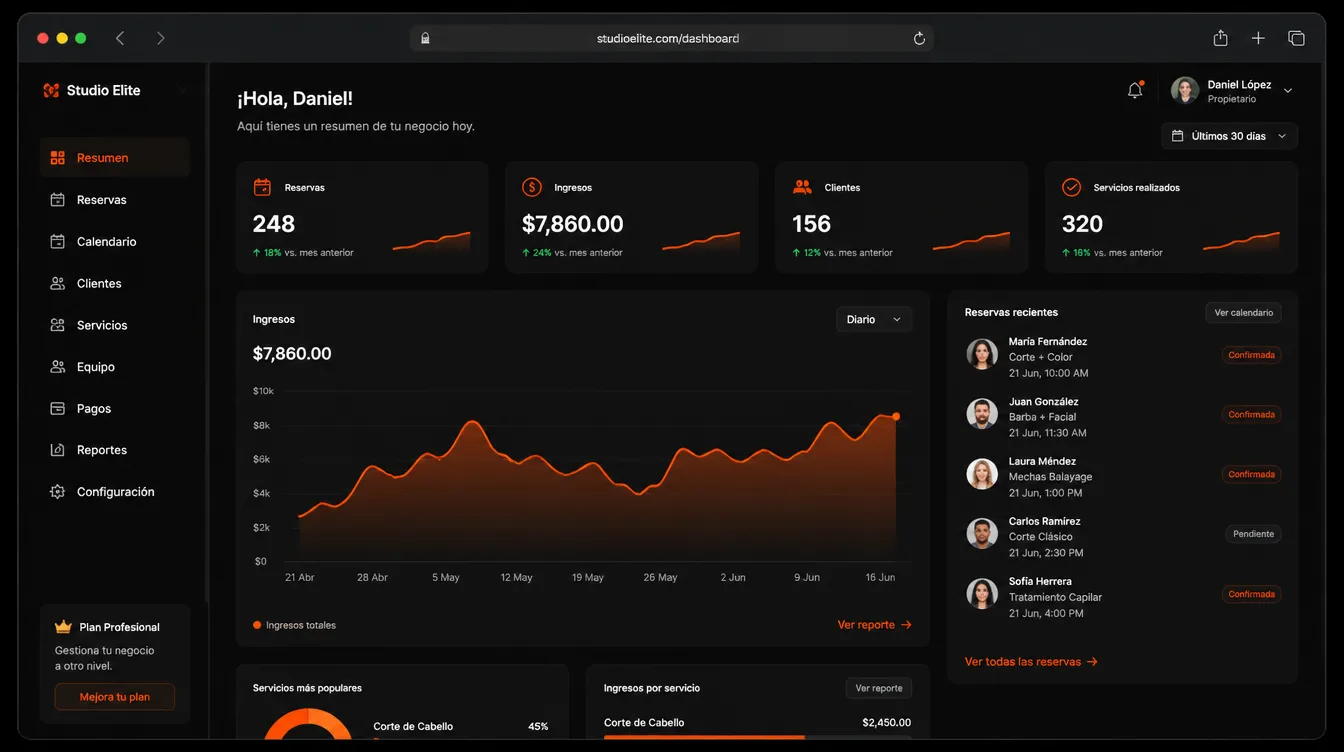
Task: Click the studioelite.com/dashboard address bar
Action: [671, 38]
